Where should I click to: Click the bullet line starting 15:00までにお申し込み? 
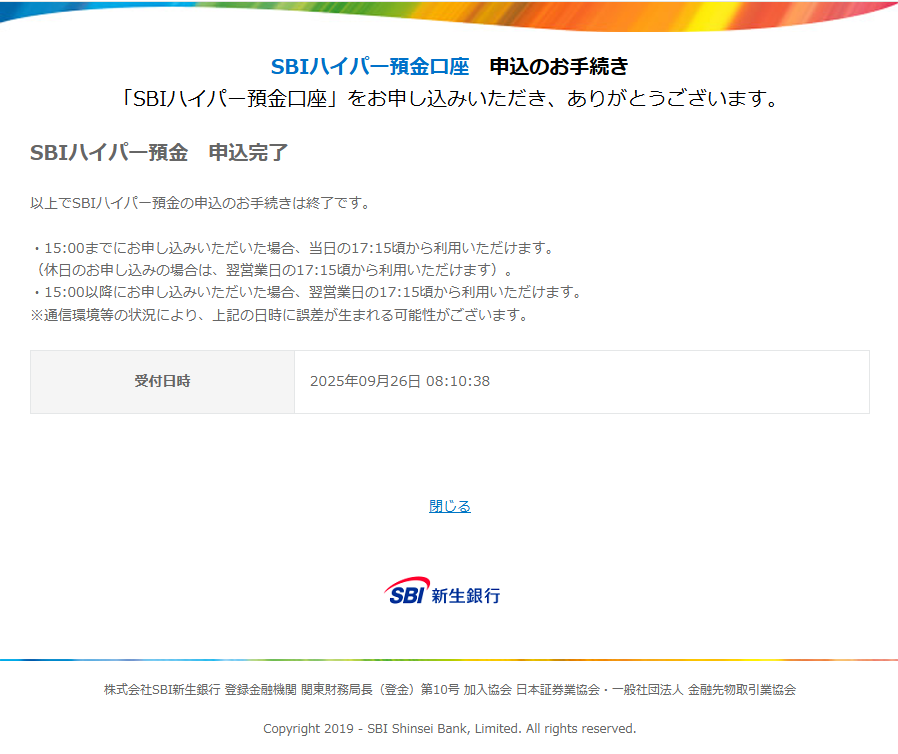293,248
